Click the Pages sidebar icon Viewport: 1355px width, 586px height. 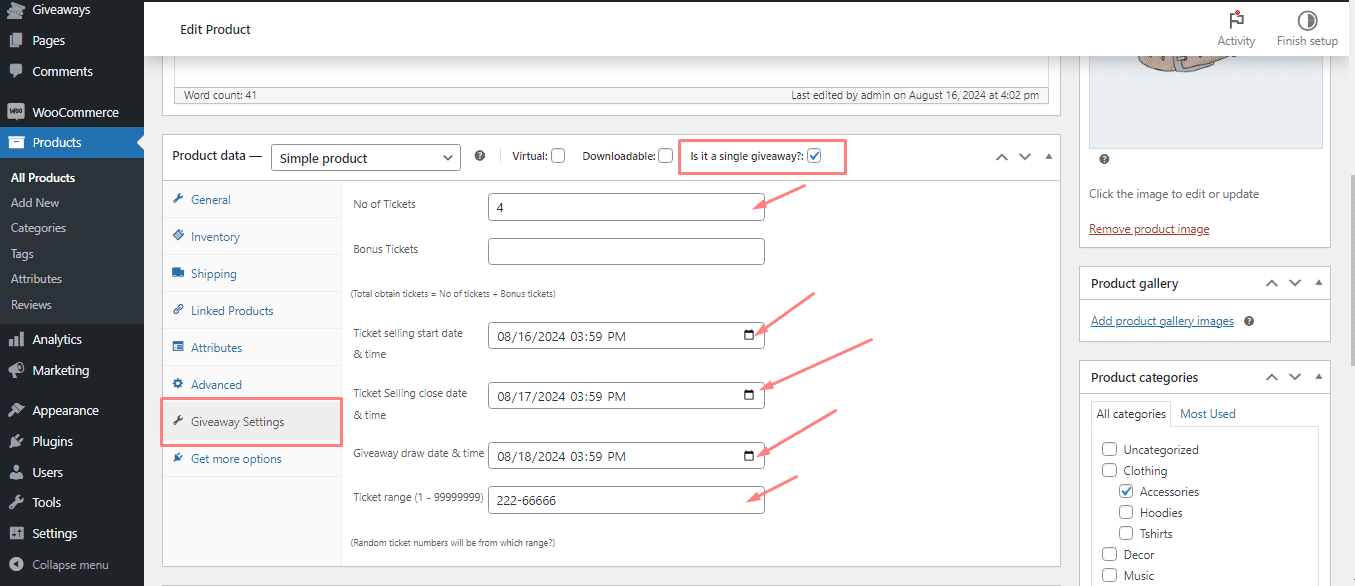pos(16,41)
